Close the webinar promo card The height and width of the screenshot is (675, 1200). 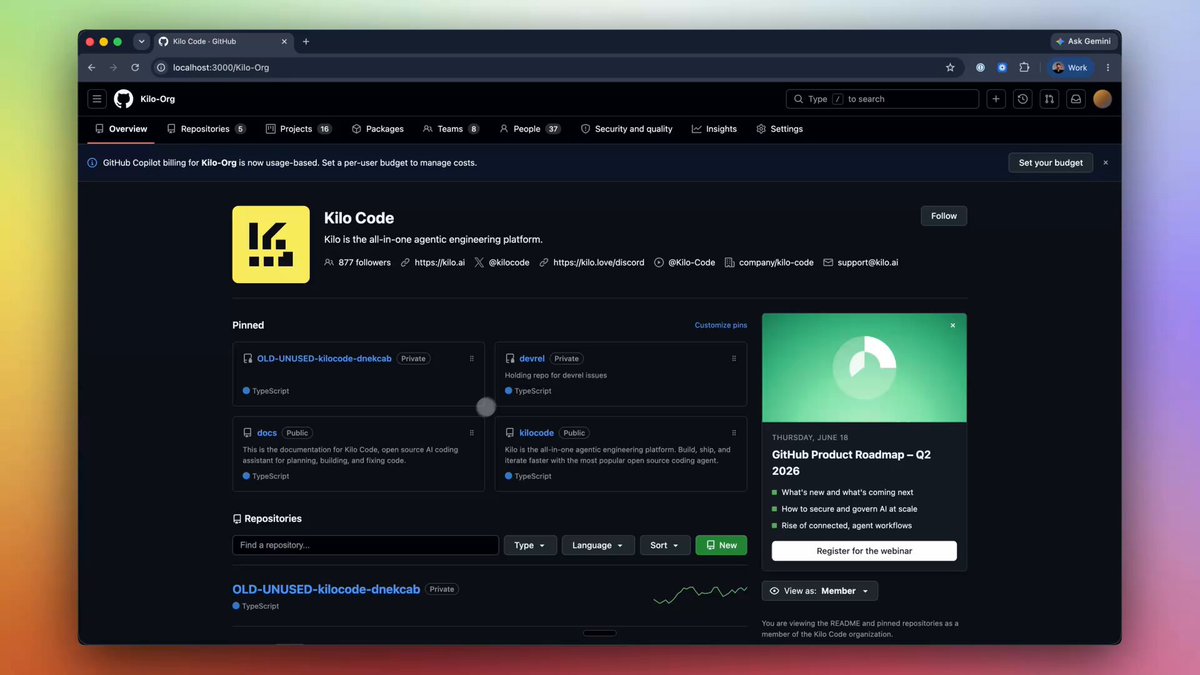click(952, 325)
